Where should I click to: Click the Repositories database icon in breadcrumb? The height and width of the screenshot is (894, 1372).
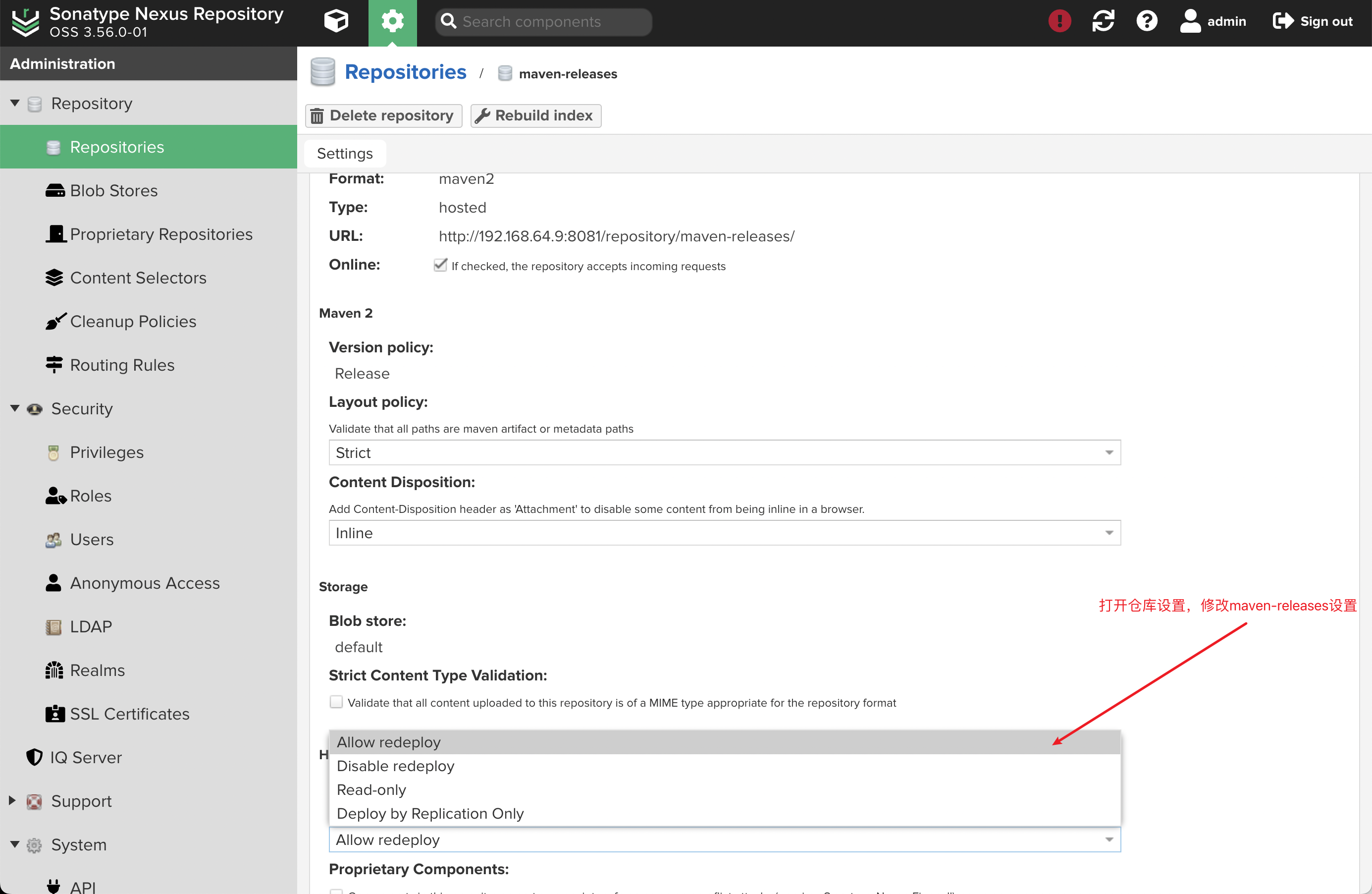pos(322,72)
